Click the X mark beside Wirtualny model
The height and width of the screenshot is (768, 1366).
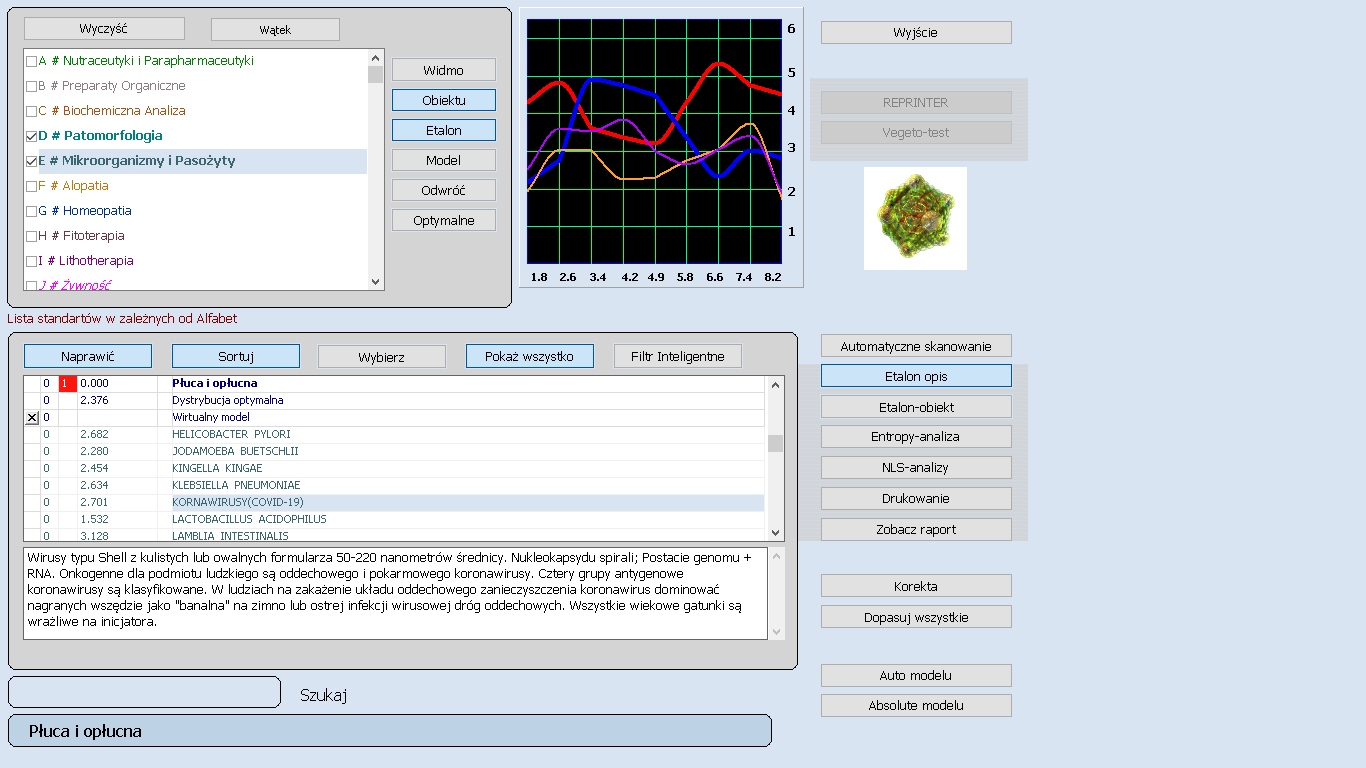32,417
